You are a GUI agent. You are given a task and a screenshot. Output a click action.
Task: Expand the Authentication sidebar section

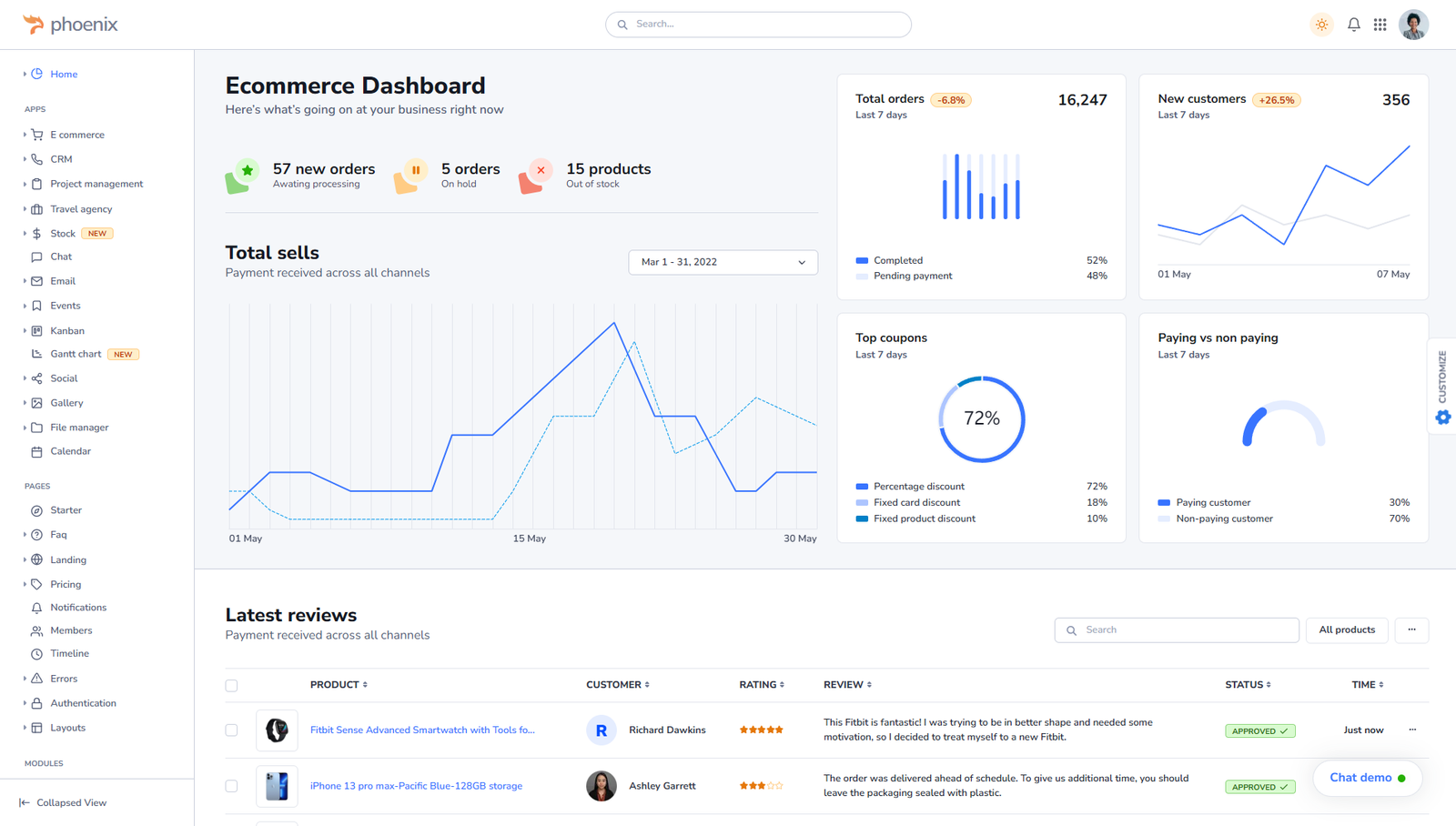pos(83,703)
